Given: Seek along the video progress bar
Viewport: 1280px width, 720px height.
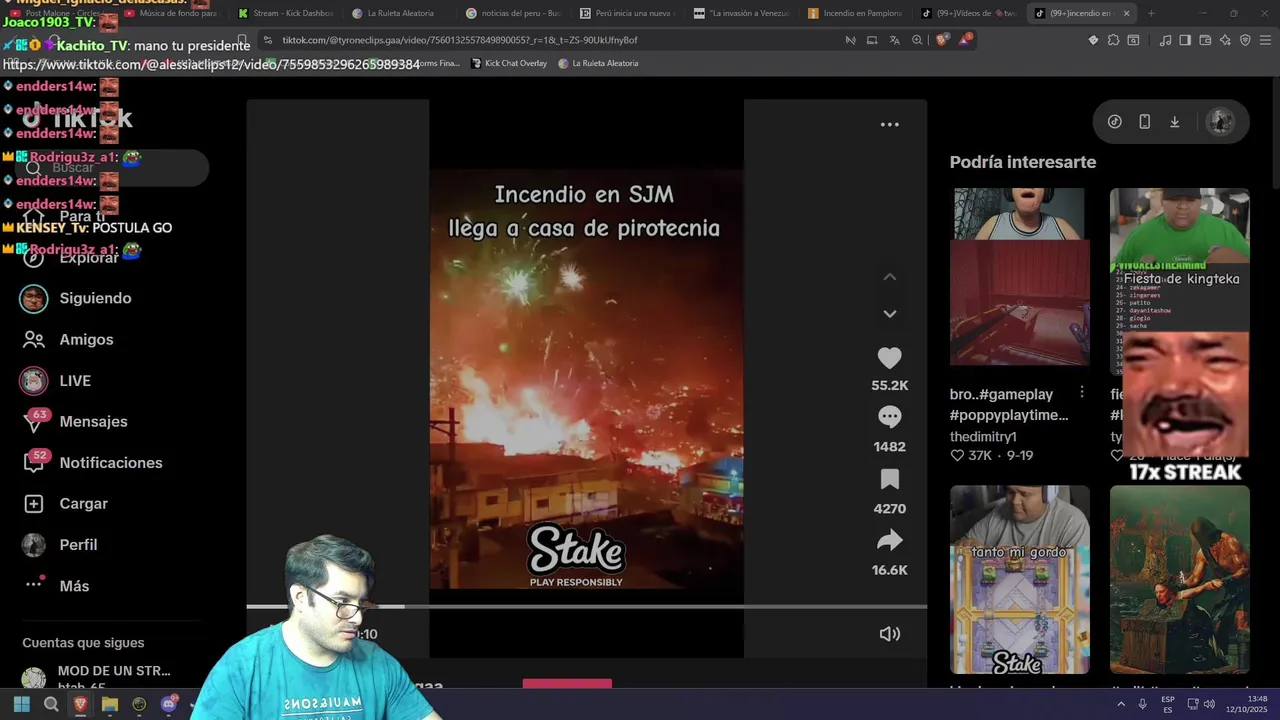Looking at the screenshot, I should 586,606.
